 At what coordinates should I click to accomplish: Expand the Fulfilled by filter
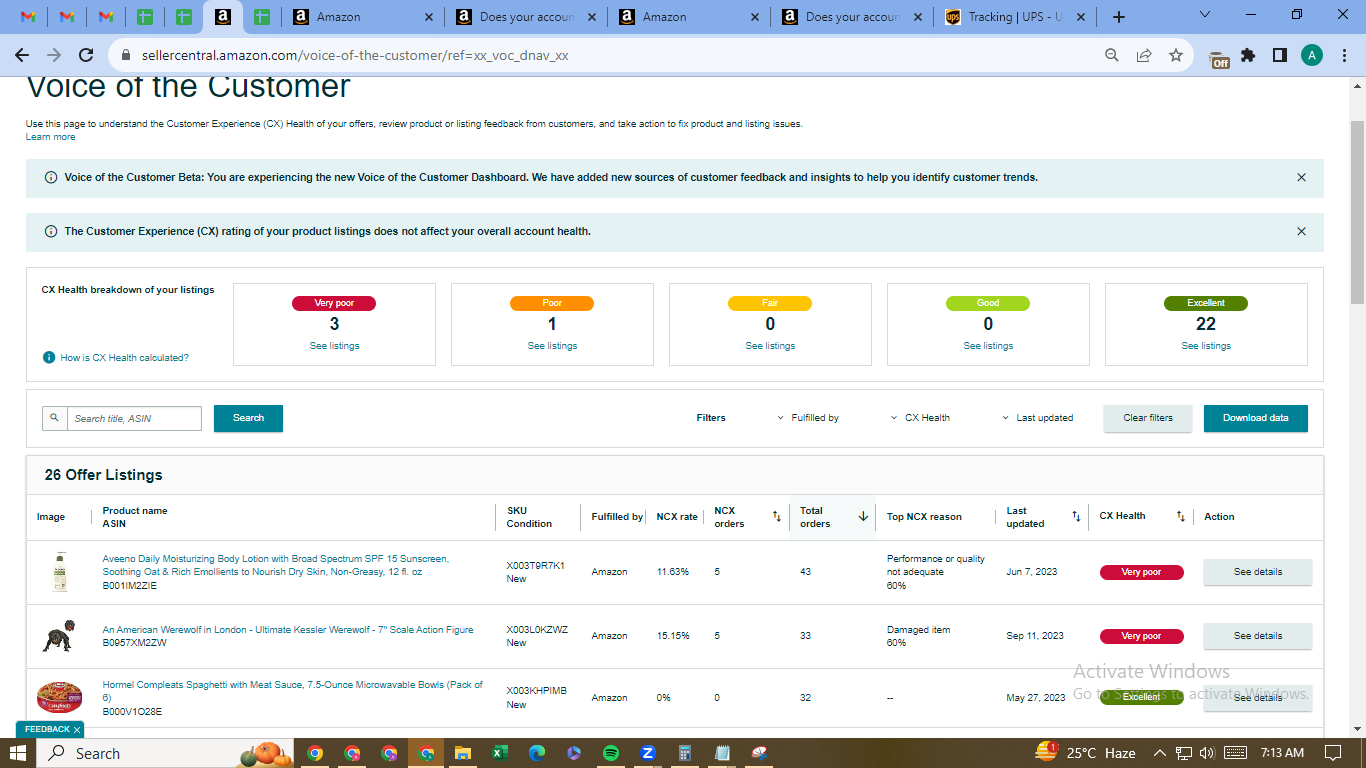[808, 418]
